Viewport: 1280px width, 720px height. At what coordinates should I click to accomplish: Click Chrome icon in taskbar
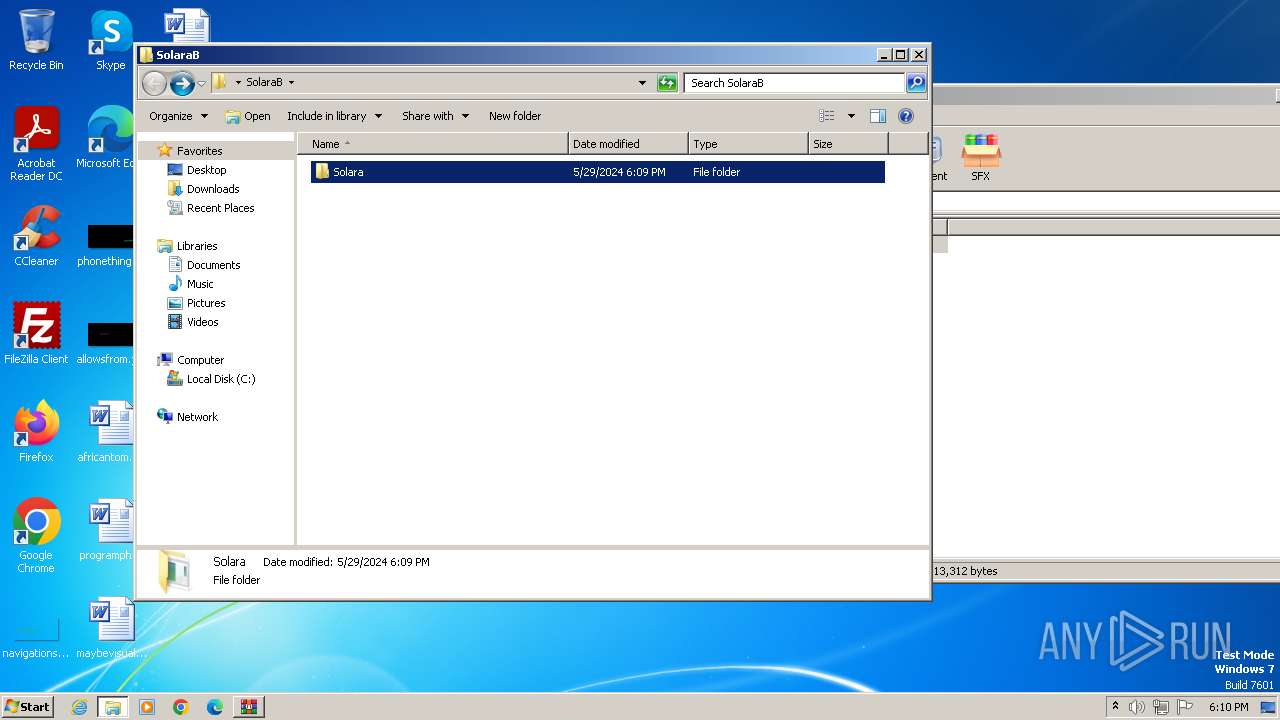click(181, 707)
